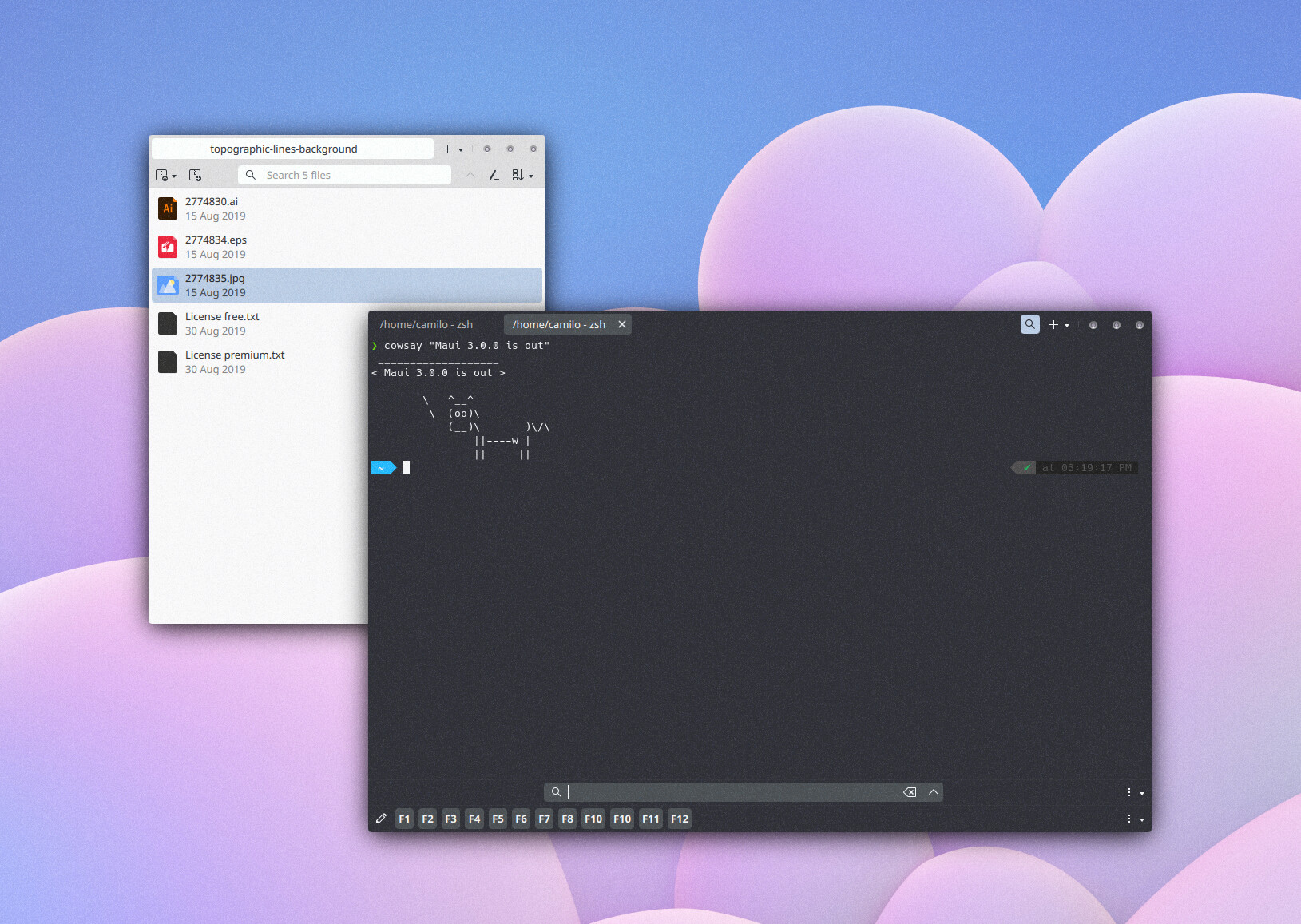Click the image icon of 2774835.jpg

point(168,285)
